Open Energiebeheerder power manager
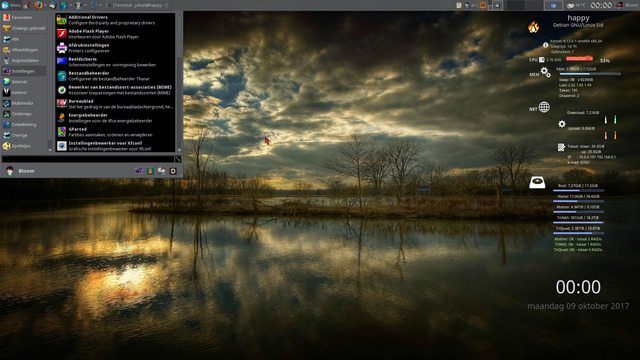Viewport: 640px width, 360px height. [115, 118]
